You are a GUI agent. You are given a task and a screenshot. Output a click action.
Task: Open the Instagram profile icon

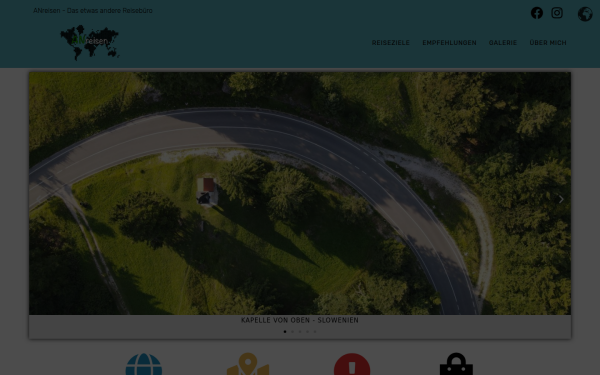tap(557, 13)
